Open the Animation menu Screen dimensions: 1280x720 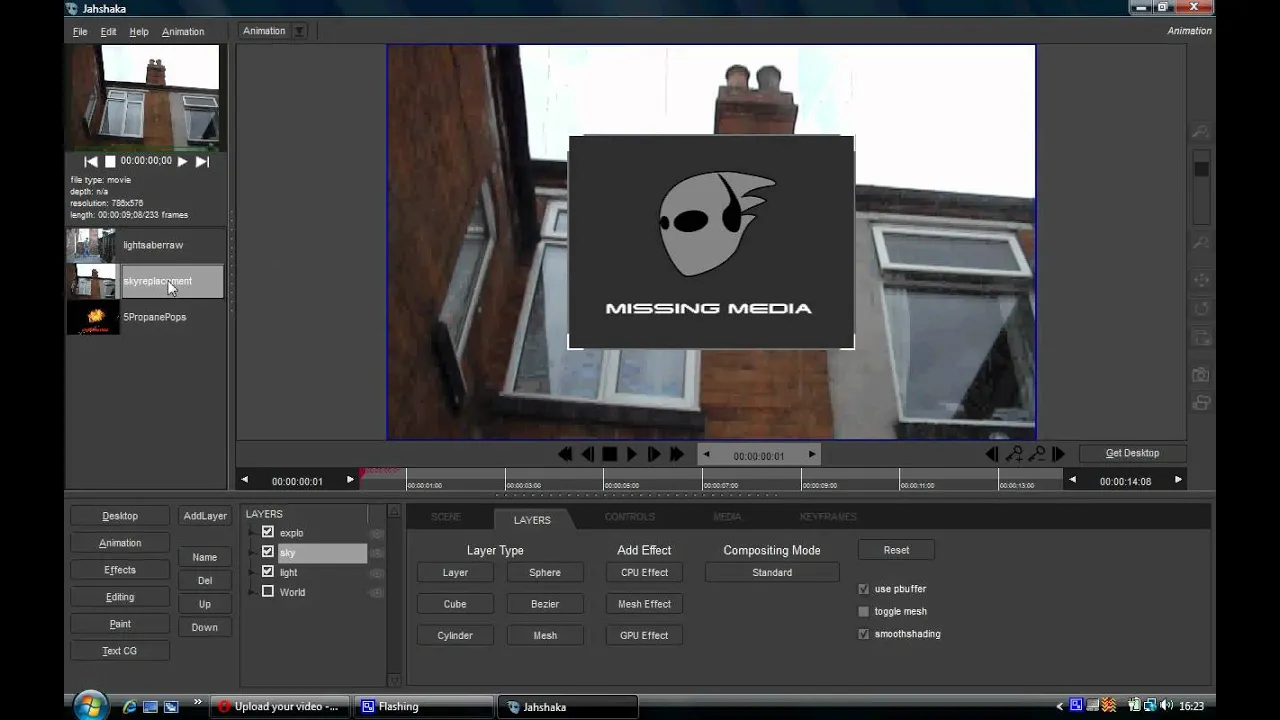point(183,32)
